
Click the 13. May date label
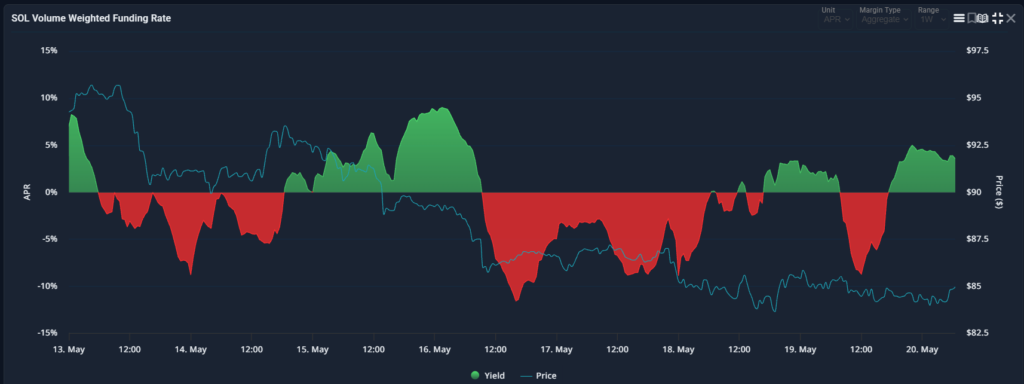click(x=69, y=349)
